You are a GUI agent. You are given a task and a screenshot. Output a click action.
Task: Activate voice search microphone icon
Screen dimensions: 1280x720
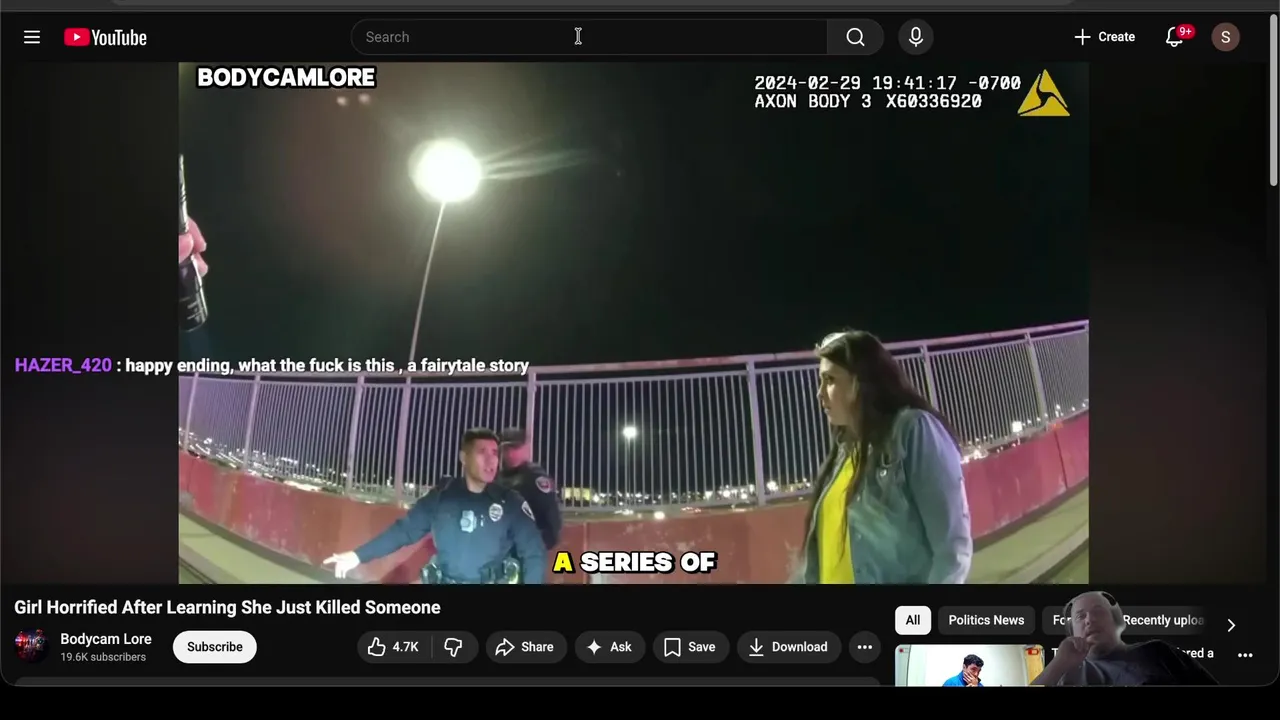[916, 37]
